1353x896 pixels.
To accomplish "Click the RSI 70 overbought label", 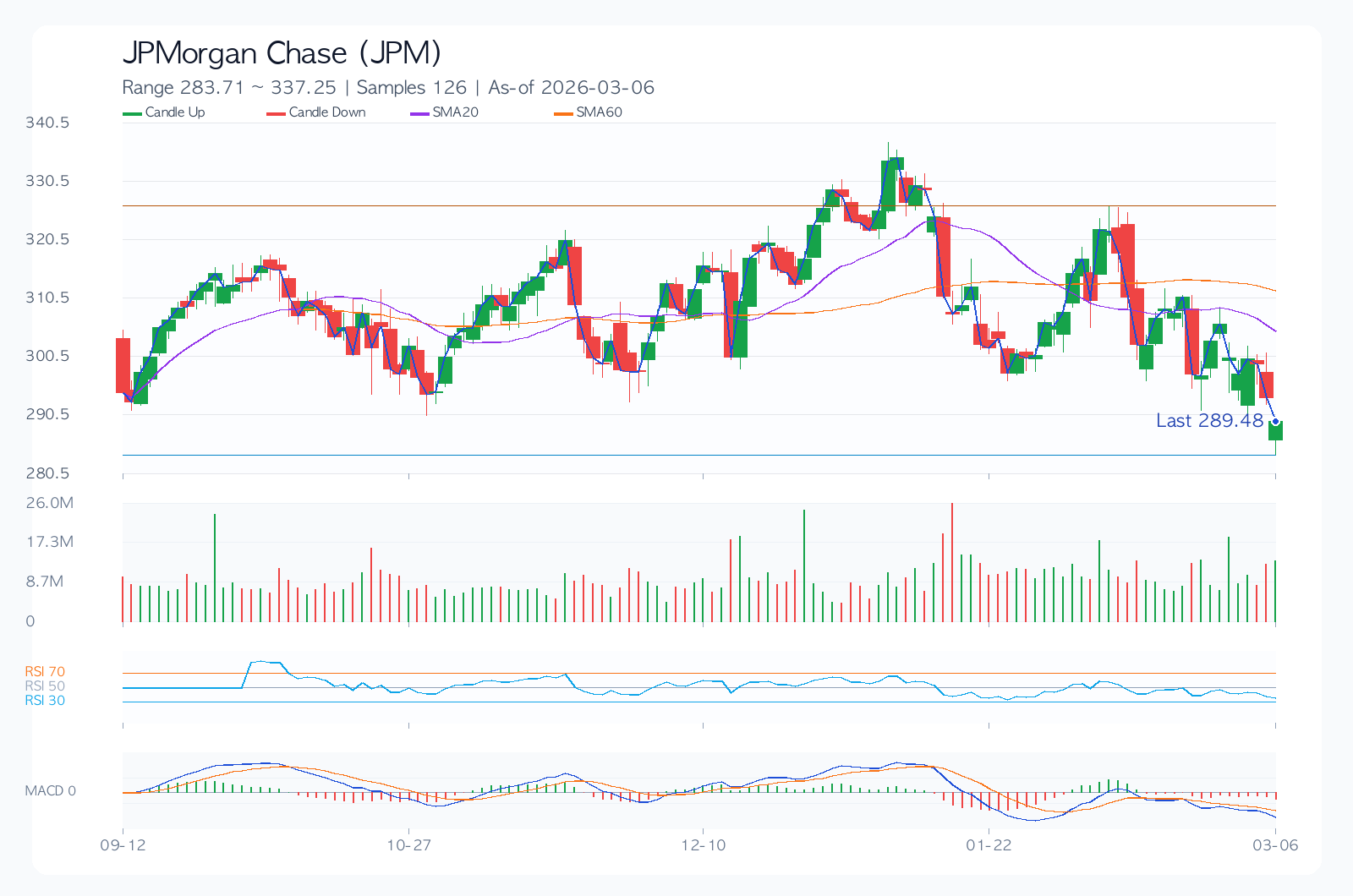I will (45, 672).
